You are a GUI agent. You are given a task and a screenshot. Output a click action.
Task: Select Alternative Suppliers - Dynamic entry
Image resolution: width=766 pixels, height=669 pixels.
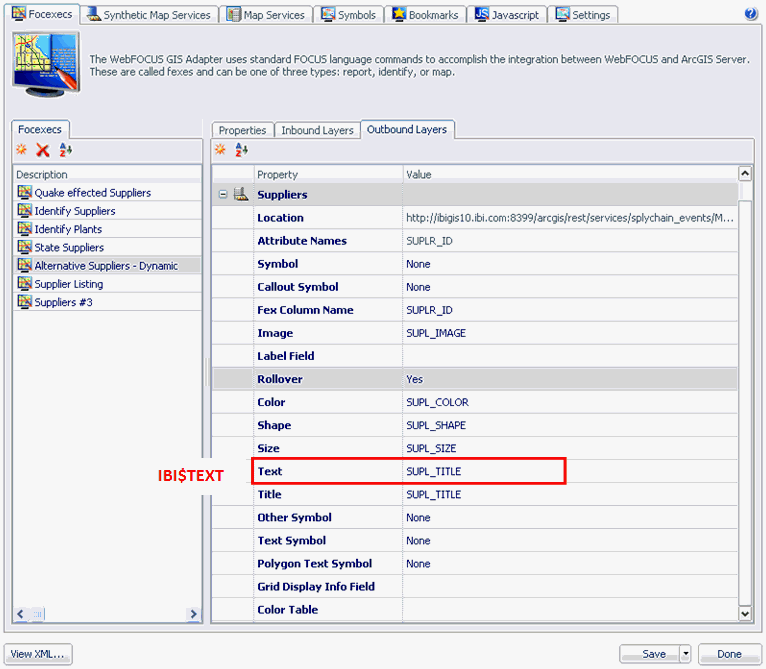(x=106, y=265)
